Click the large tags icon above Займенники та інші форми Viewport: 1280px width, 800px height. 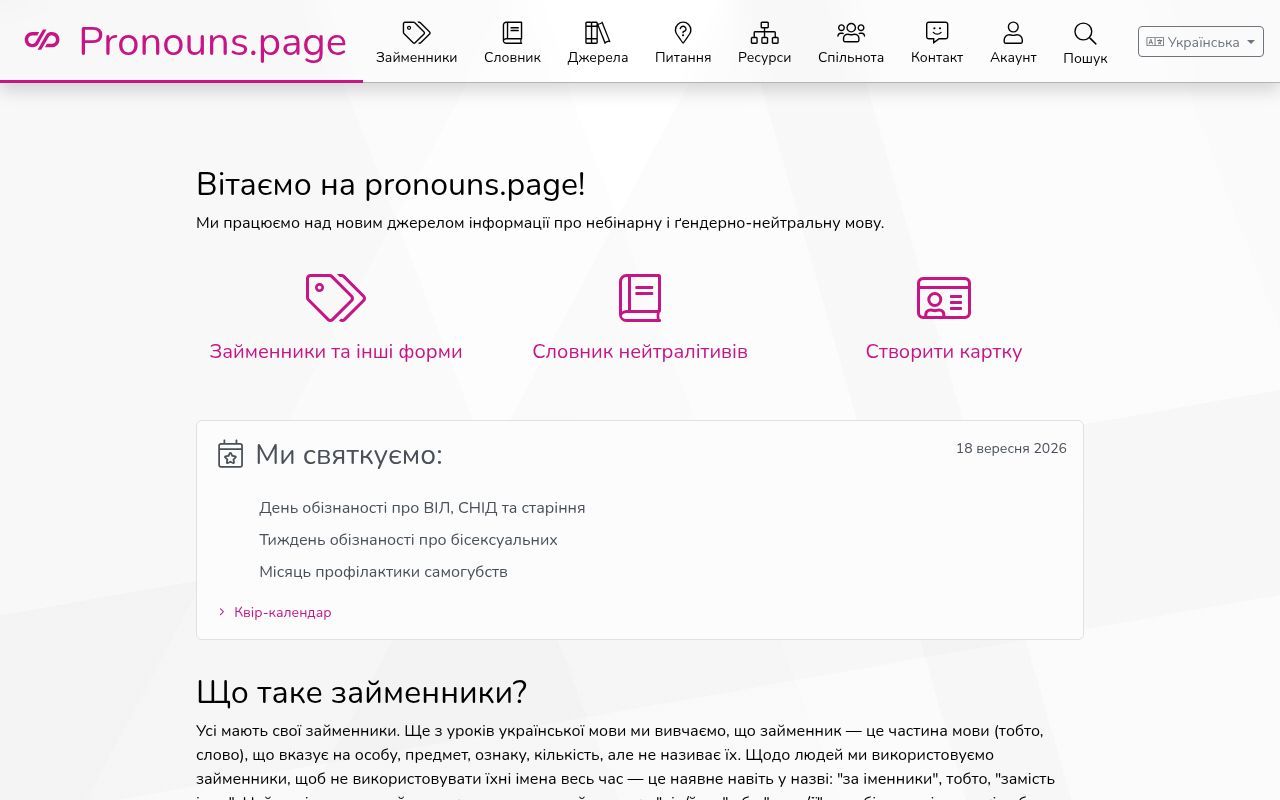pos(336,298)
